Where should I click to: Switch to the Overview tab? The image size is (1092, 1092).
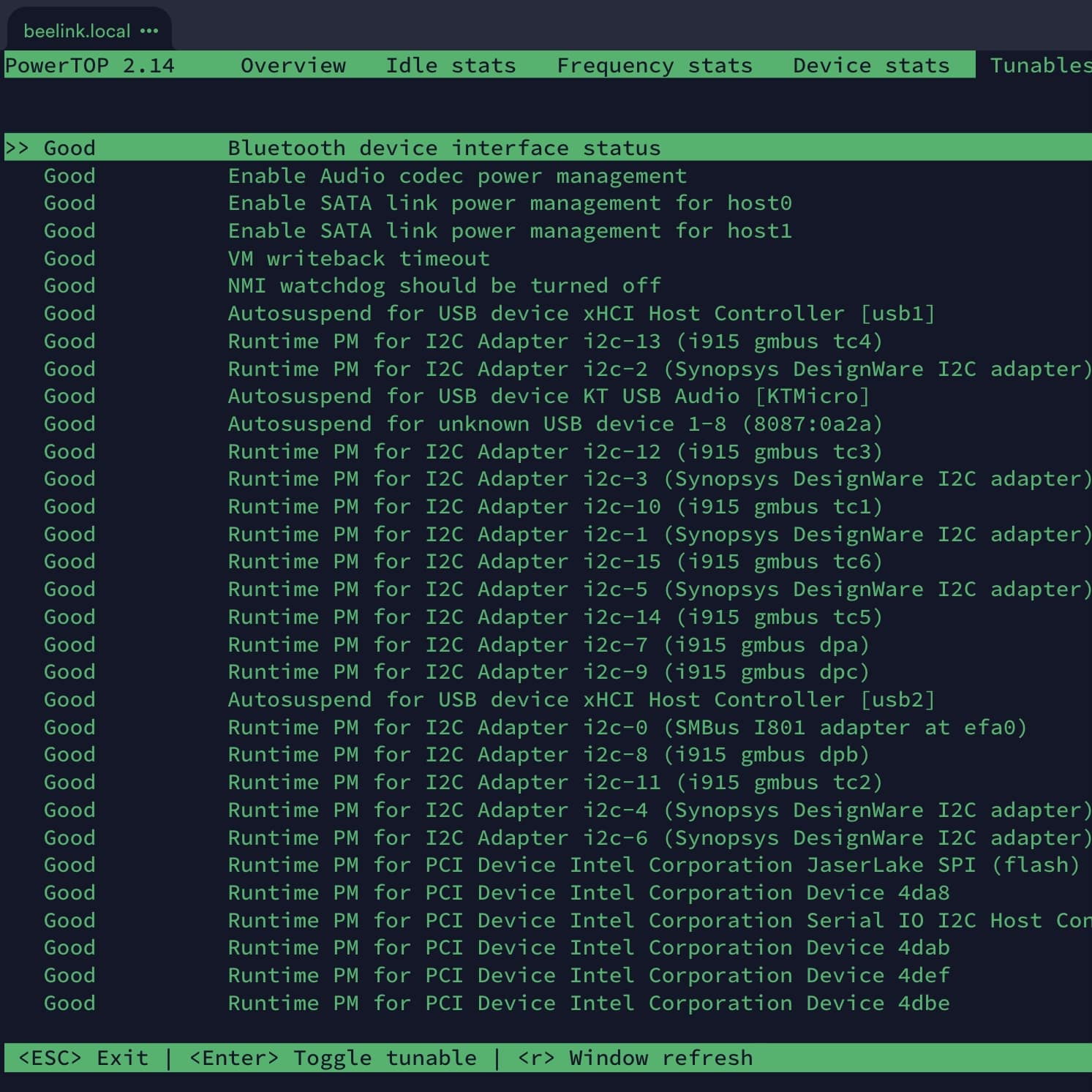pyautogui.click(x=293, y=65)
